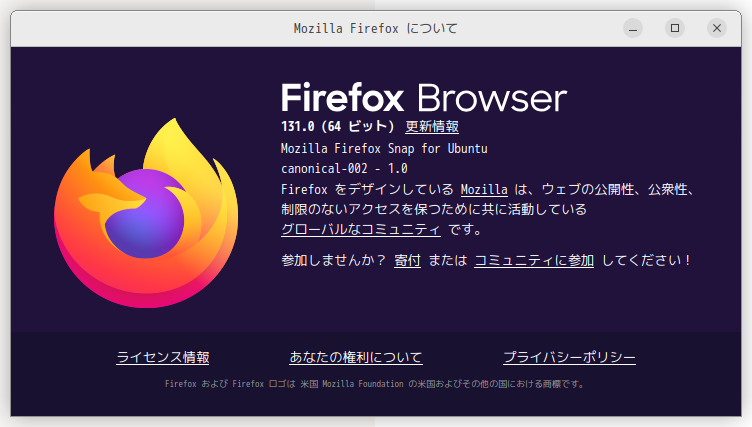Open the グローバルなコミュニティ link
Image resolution: width=752 pixels, height=427 pixels.
[x=361, y=229]
